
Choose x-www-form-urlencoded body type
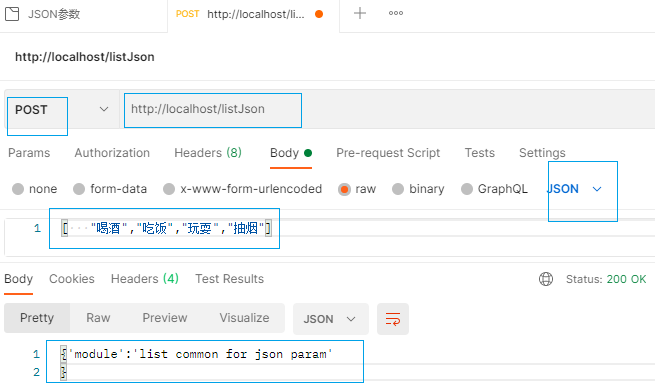169,189
